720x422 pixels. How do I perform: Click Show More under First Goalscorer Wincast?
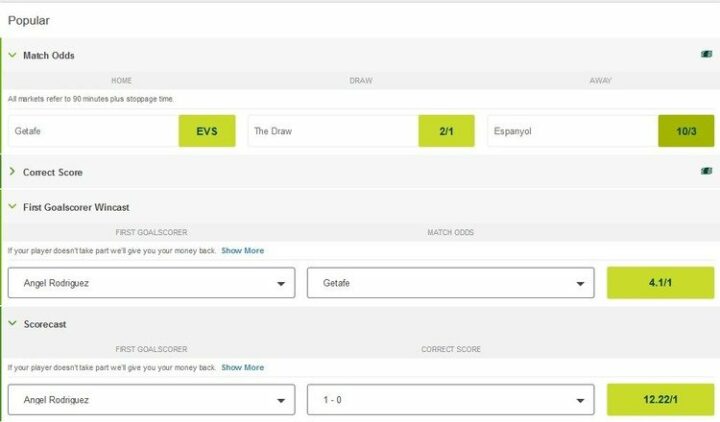pyautogui.click(x=243, y=251)
